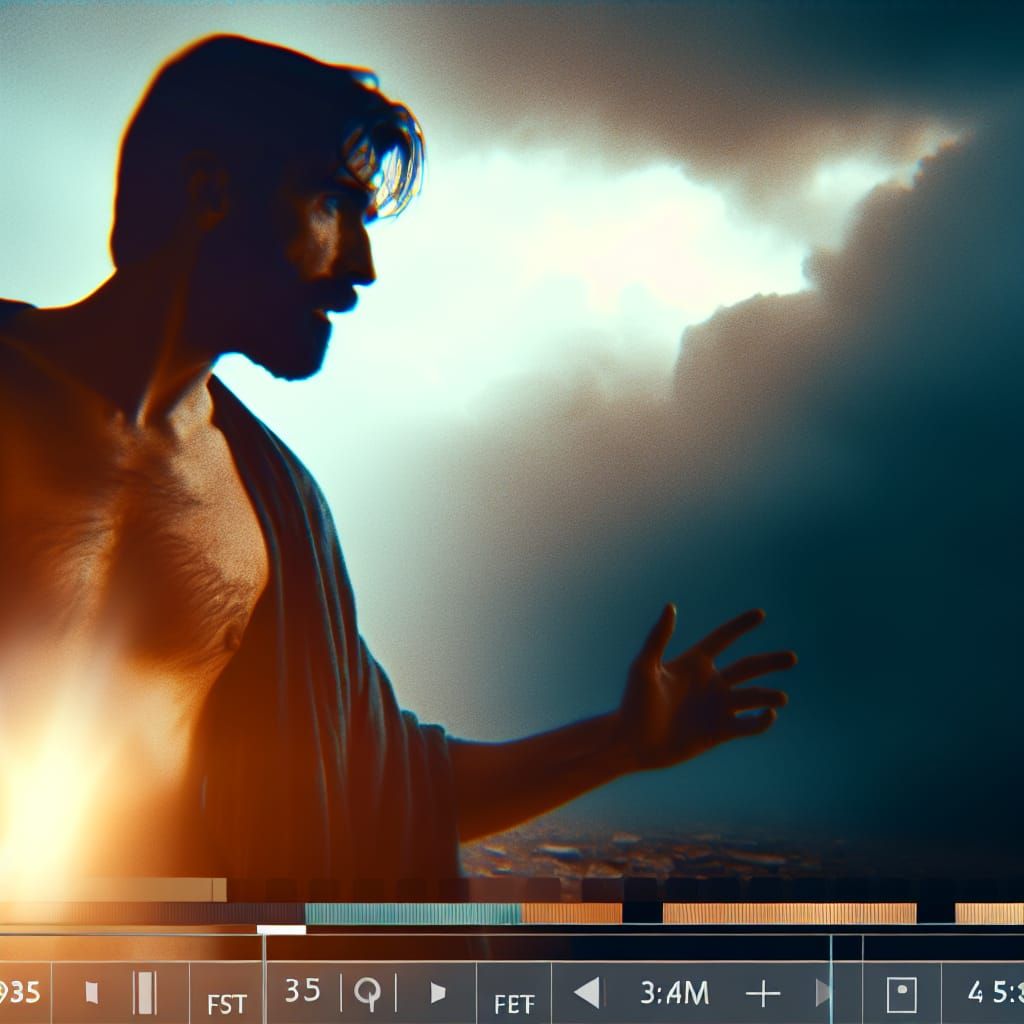Click the pause icon in the toolbar
1024x1024 pixels.
(143, 992)
